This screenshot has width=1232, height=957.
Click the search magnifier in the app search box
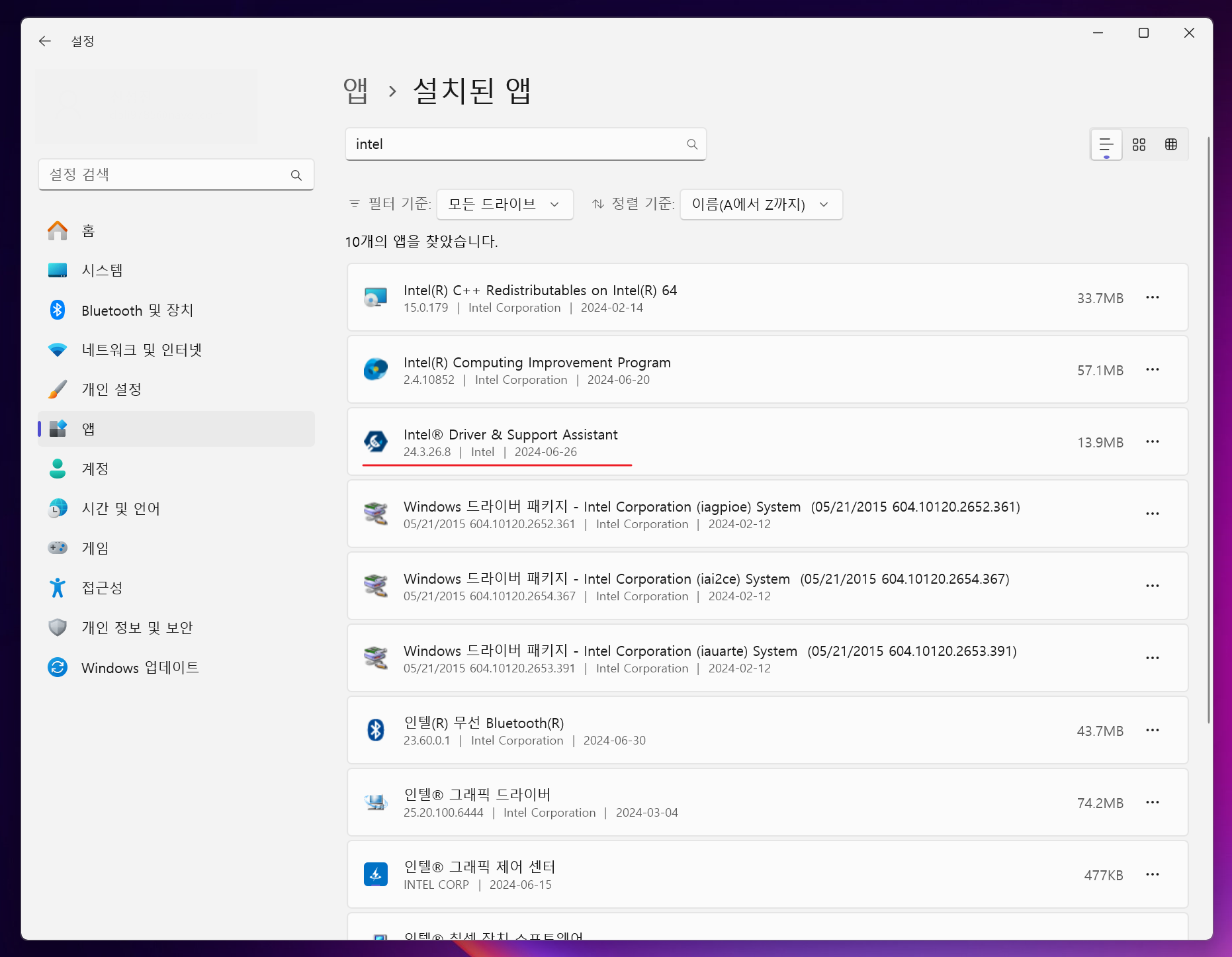[x=692, y=144]
